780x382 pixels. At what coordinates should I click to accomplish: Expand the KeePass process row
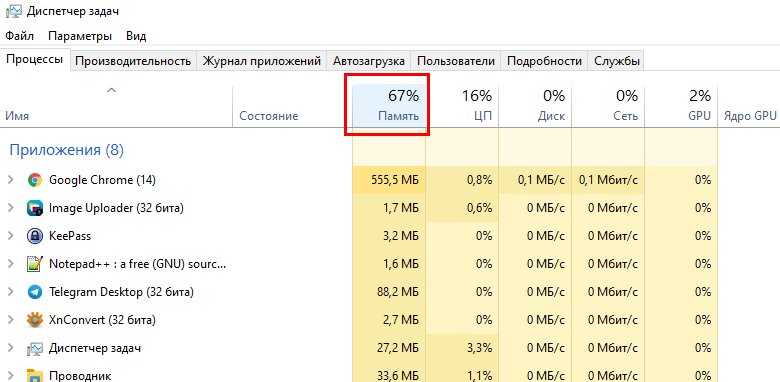click(x=11, y=236)
